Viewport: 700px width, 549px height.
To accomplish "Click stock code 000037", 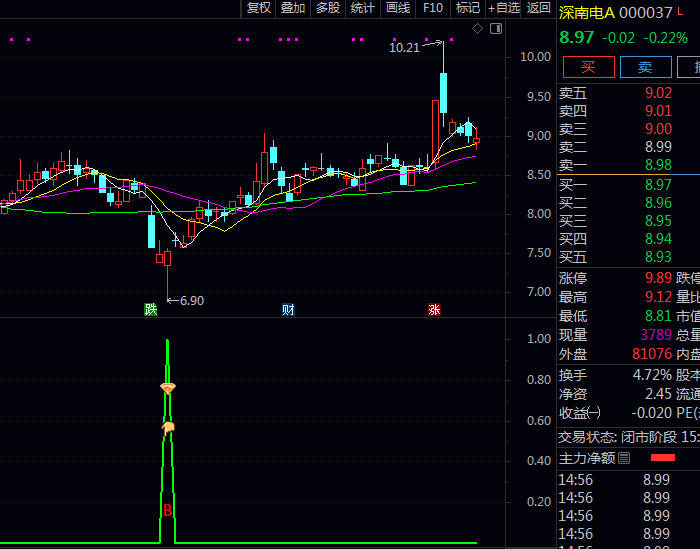I will tap(646, 13).
